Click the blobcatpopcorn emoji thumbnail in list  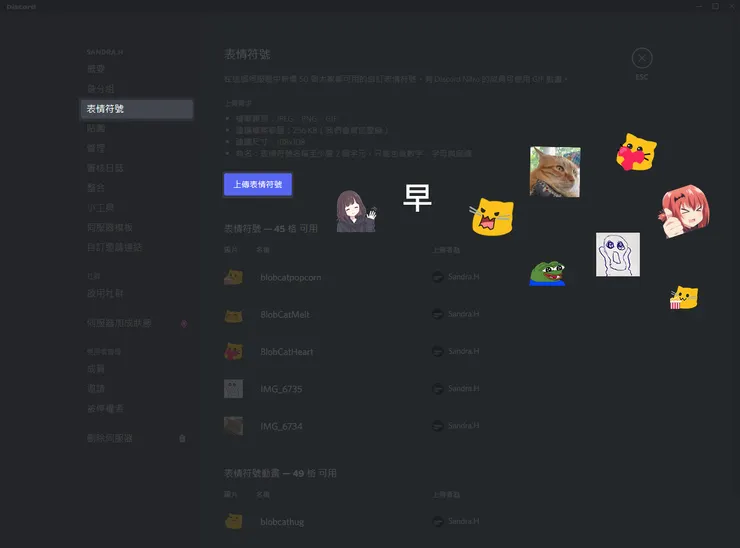point(233,277)
